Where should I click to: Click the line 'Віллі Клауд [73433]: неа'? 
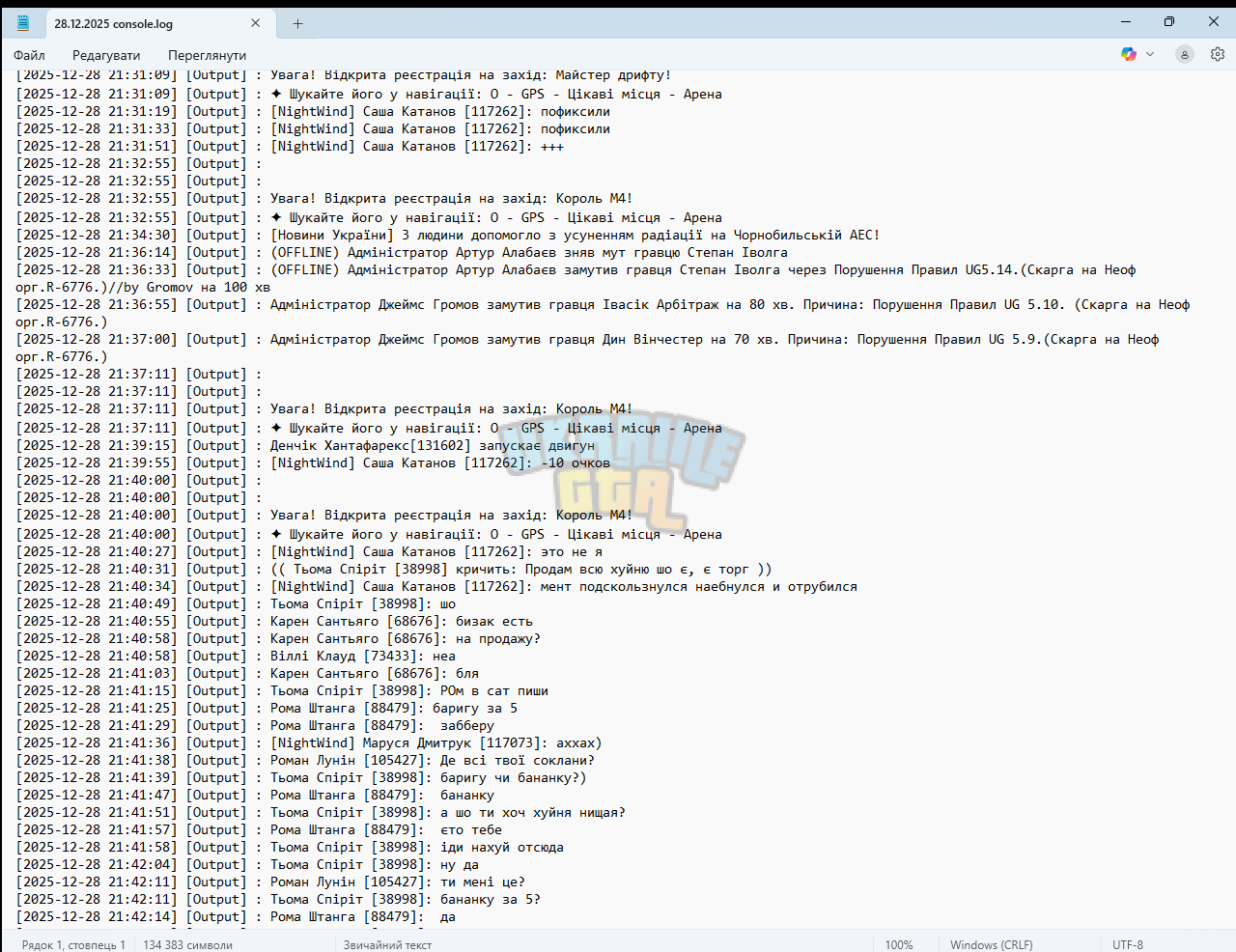pyautogui.click(x=236, y=656)
